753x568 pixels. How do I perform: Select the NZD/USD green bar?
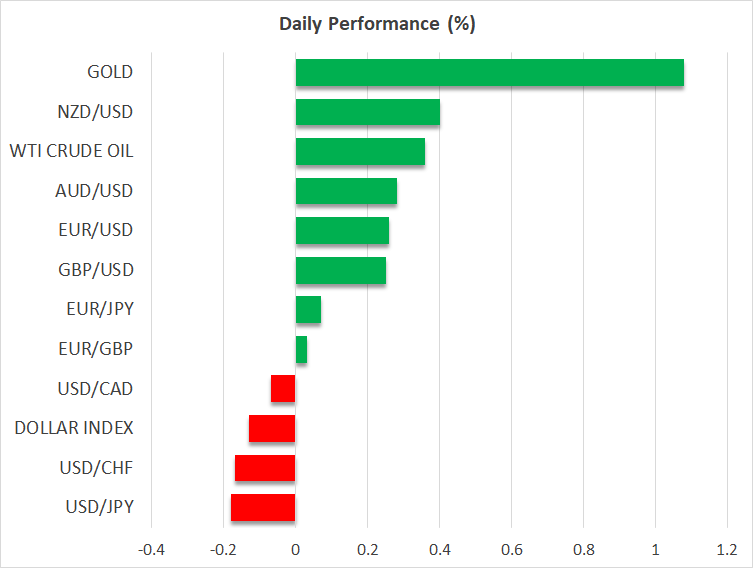[x=367, y=112]
